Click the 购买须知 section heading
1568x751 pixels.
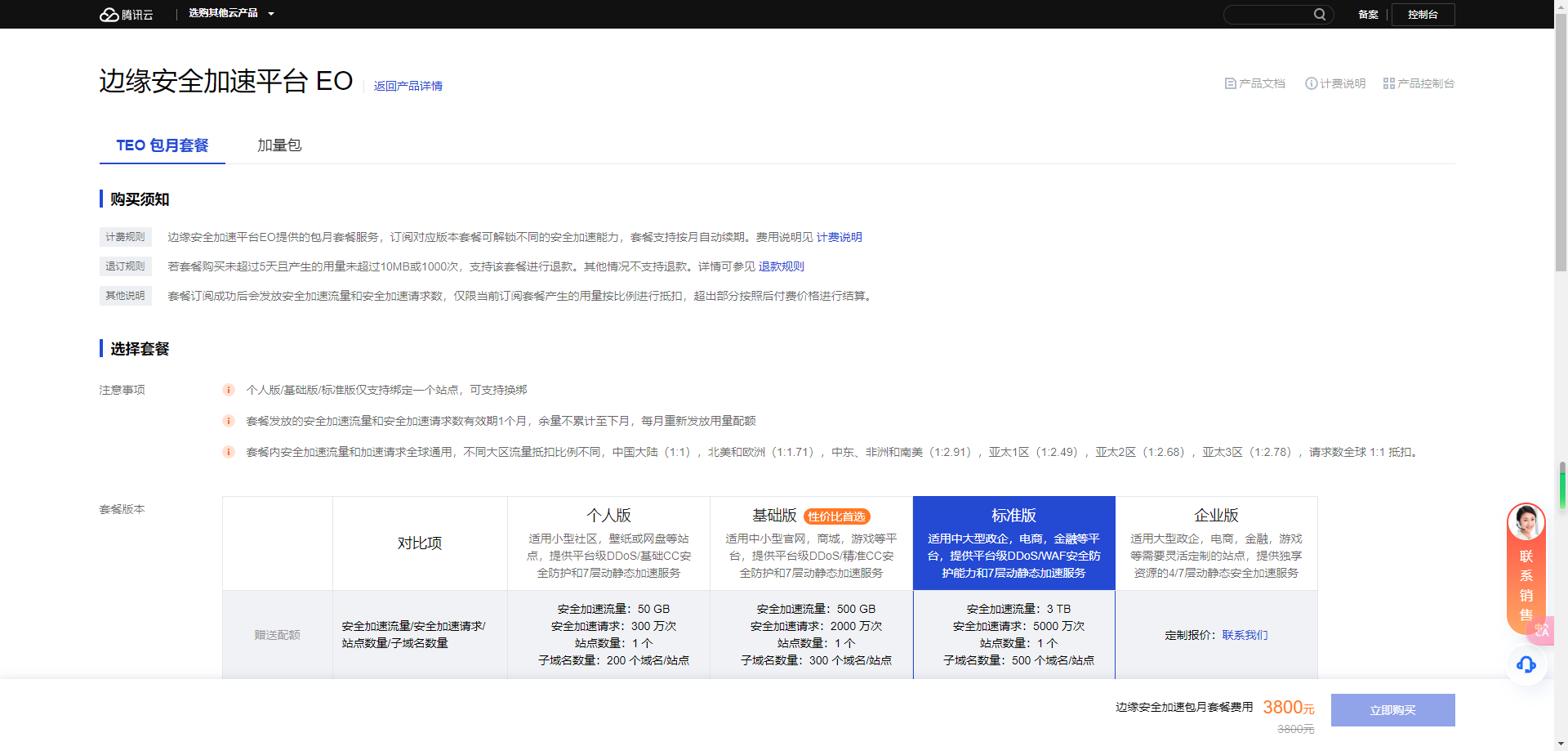pyautogui.click(x=140, y=199)
